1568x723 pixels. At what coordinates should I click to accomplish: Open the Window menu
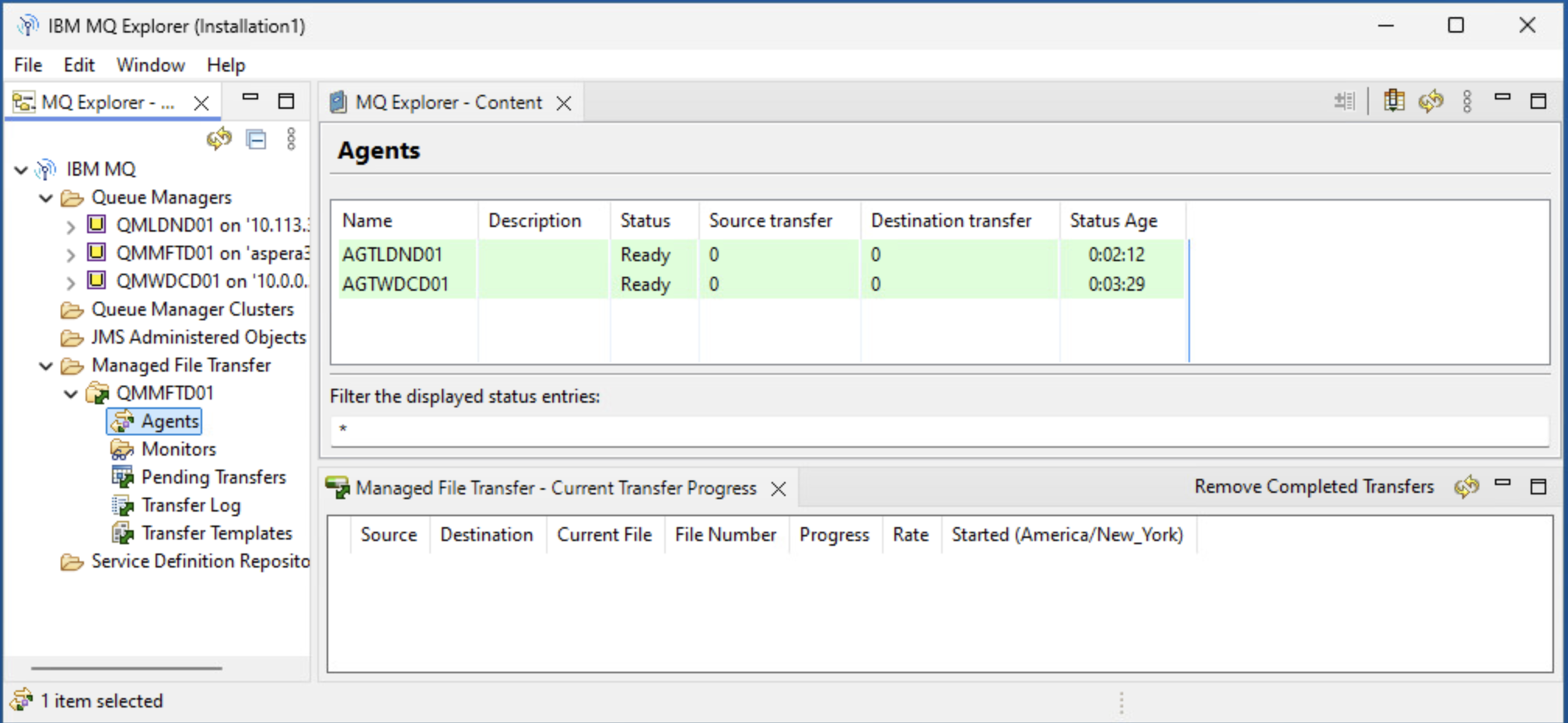[151, 65]
